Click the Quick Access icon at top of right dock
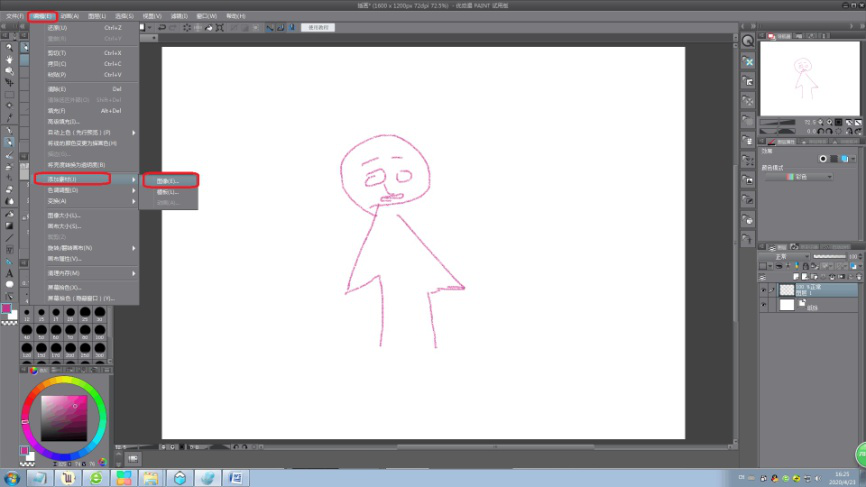This screenshot has width=866, height=487. tap(747, 42)
